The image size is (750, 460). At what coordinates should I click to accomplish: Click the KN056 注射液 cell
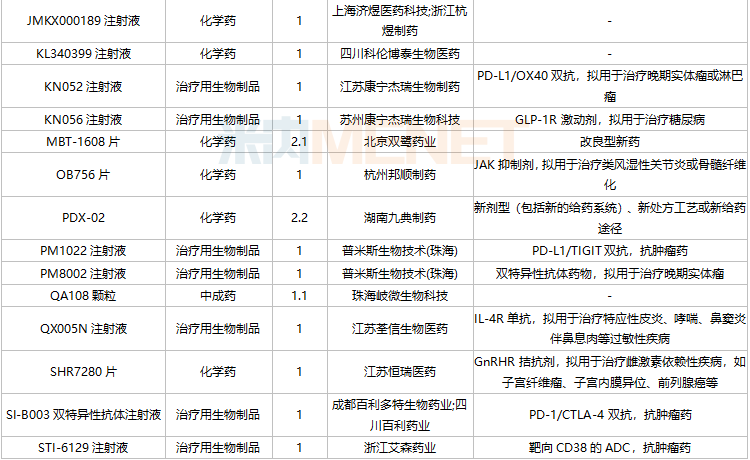tap(83, 119)
